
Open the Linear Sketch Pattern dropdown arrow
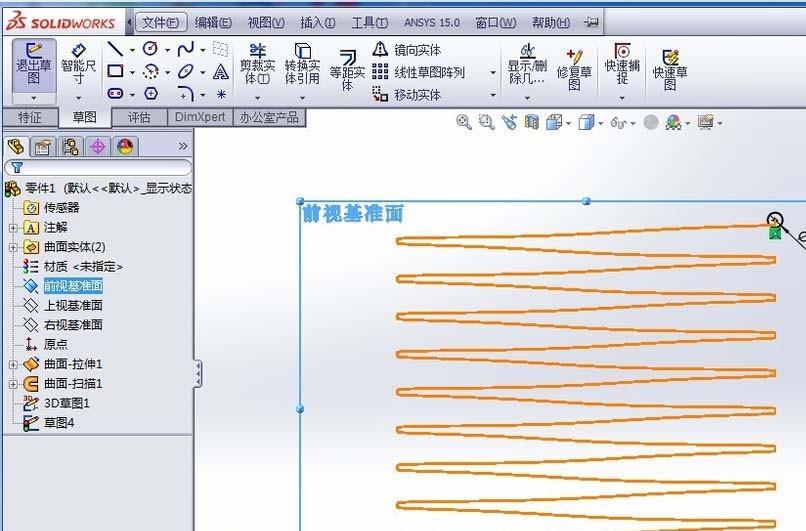[493, 72]
